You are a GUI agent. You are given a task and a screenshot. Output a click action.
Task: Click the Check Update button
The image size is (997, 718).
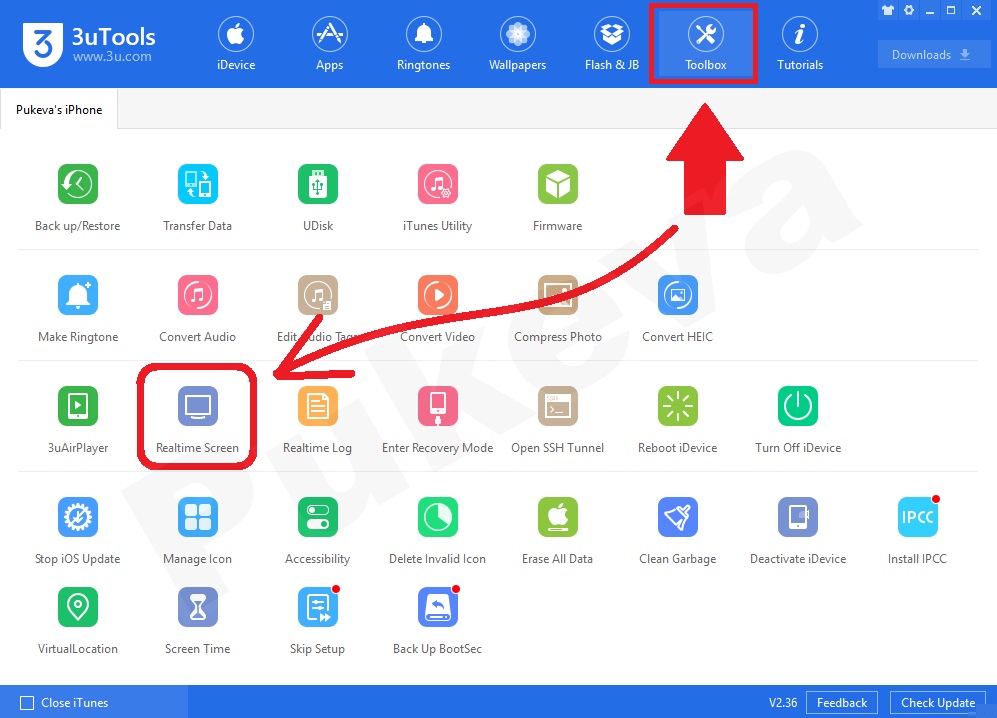[938, 703]
